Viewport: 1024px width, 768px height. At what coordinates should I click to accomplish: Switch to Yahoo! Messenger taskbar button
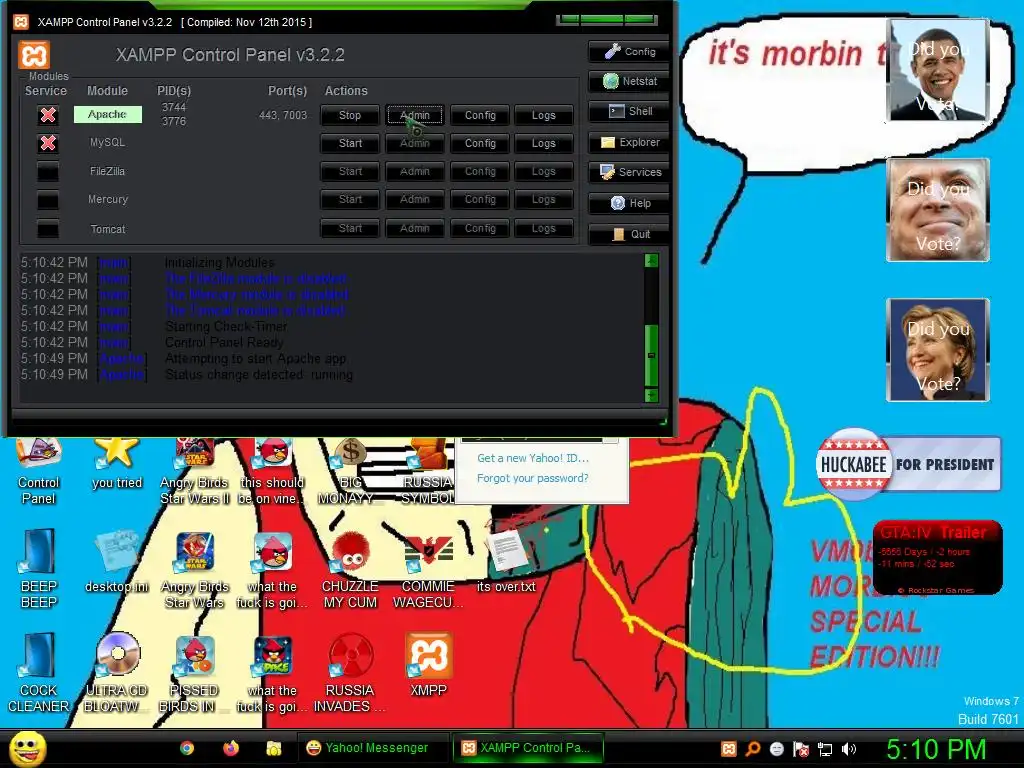point(374,748)
